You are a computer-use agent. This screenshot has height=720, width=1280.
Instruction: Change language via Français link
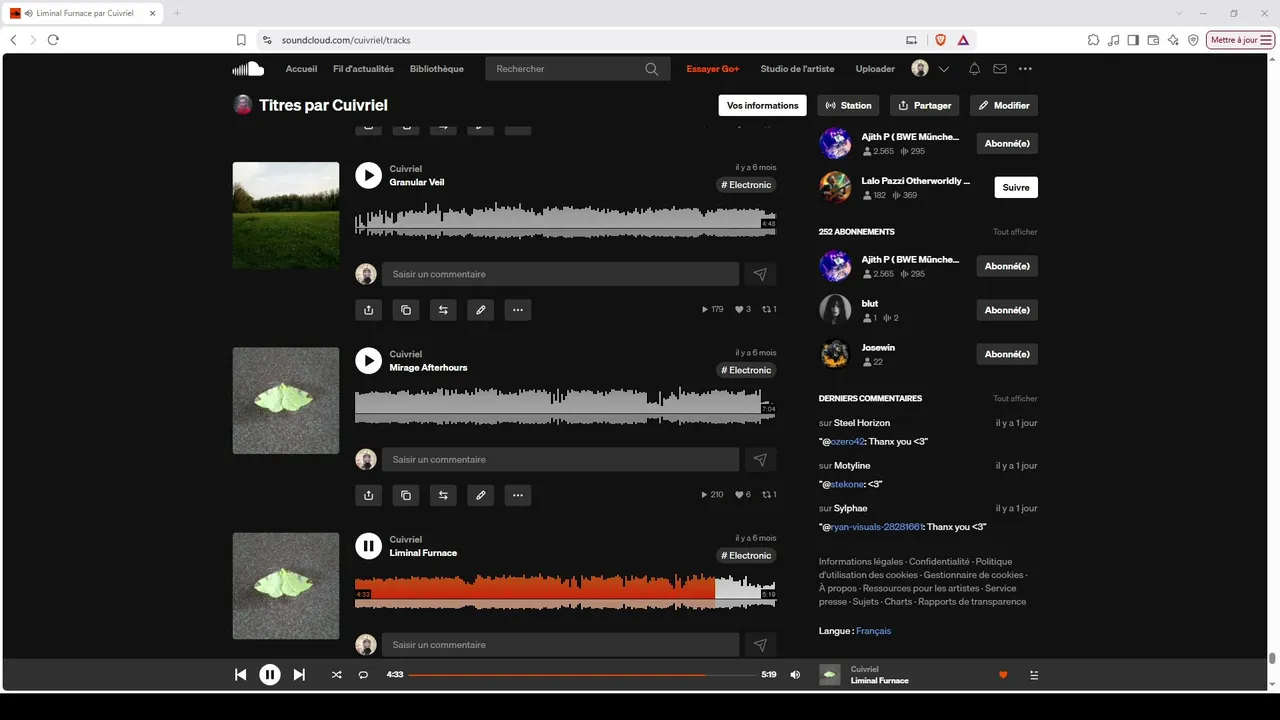pyautogui.click(x=873, y=631)
